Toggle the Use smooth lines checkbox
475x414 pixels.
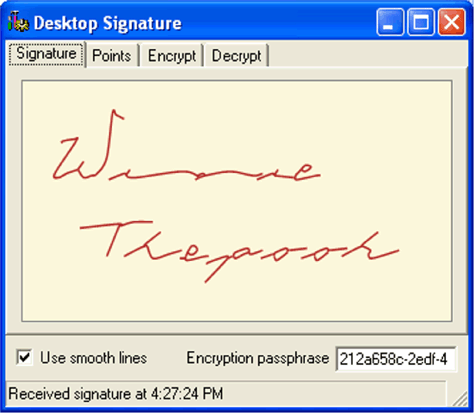(x=24, y=358)
